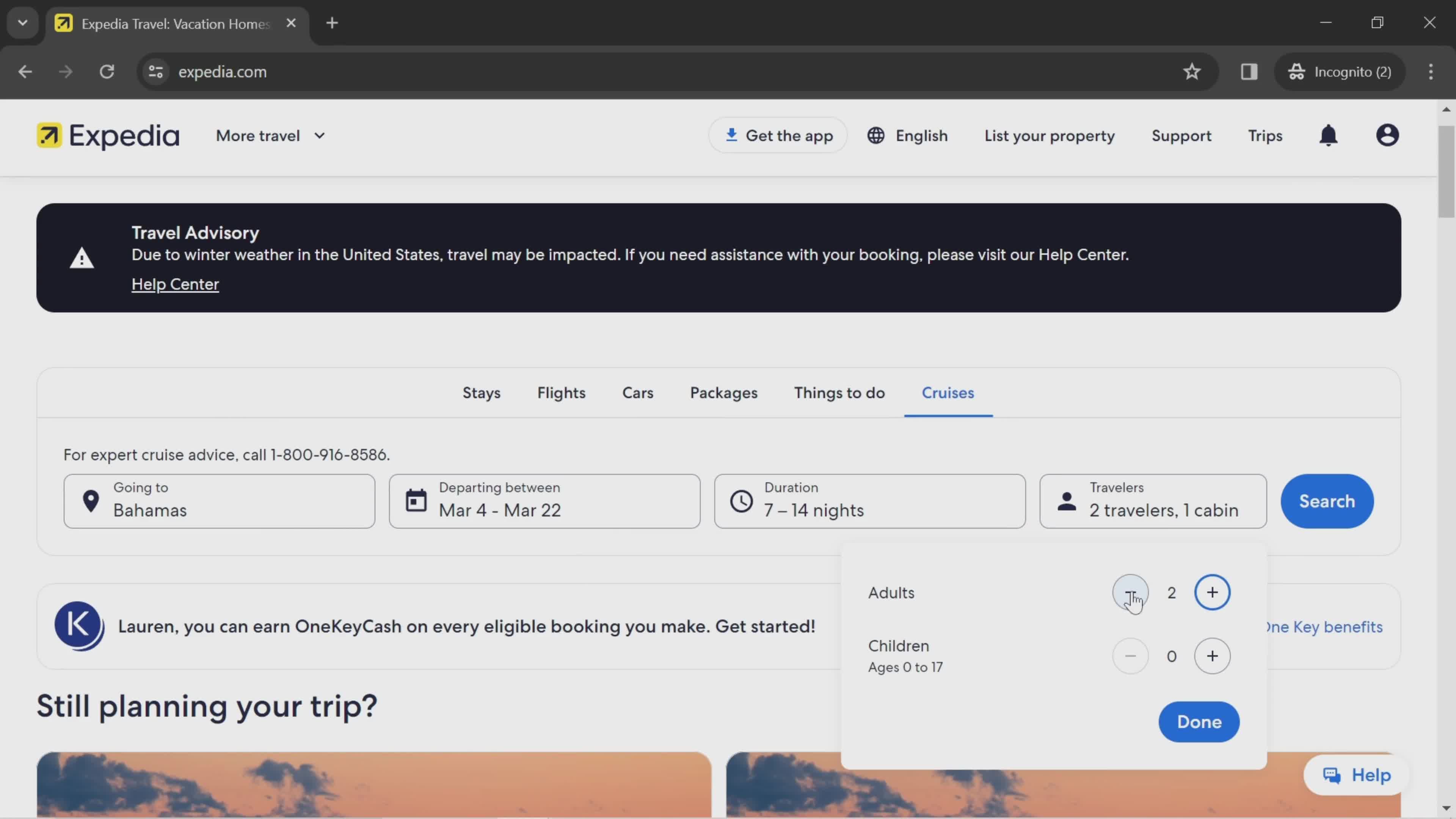Click the adults count value 2
Viewport: 1456px width, 819px height.
point(1171,593)
